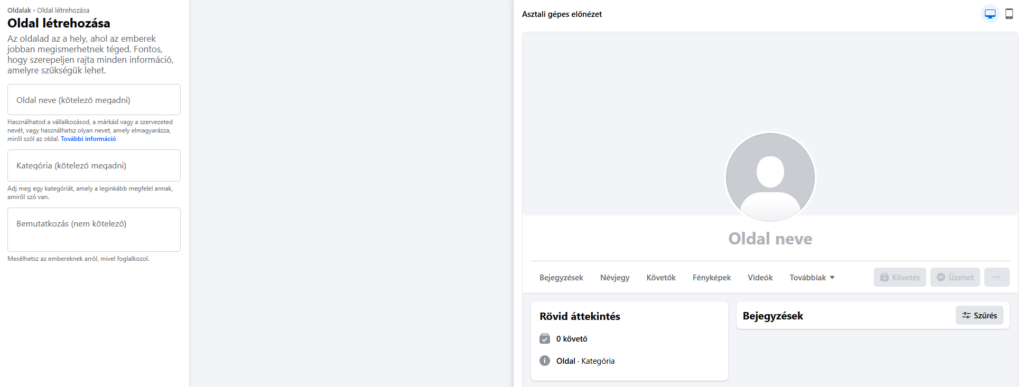This screenshot has width=1024, height=387.
Task: Open the Videók tab
Action: (760, 277)
